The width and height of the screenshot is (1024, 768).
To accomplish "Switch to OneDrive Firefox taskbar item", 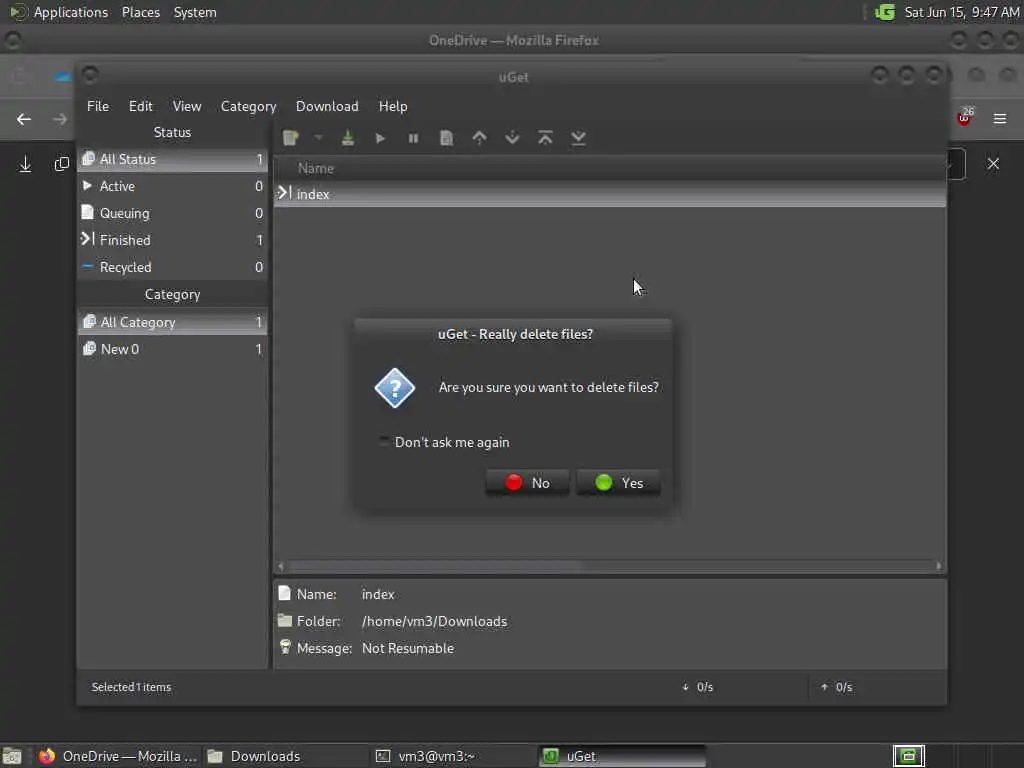I will coord(118,756).
